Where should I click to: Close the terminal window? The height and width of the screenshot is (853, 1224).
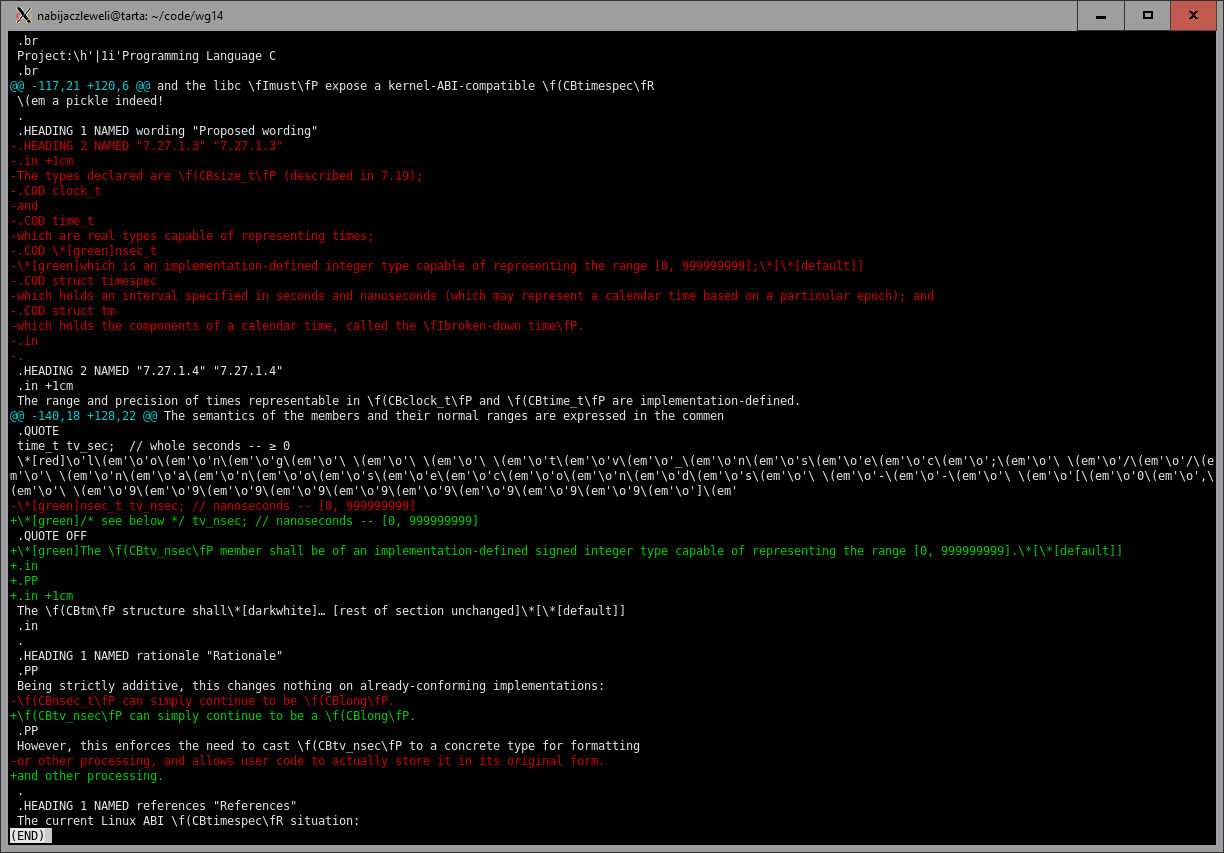[x=1194, y=15]
